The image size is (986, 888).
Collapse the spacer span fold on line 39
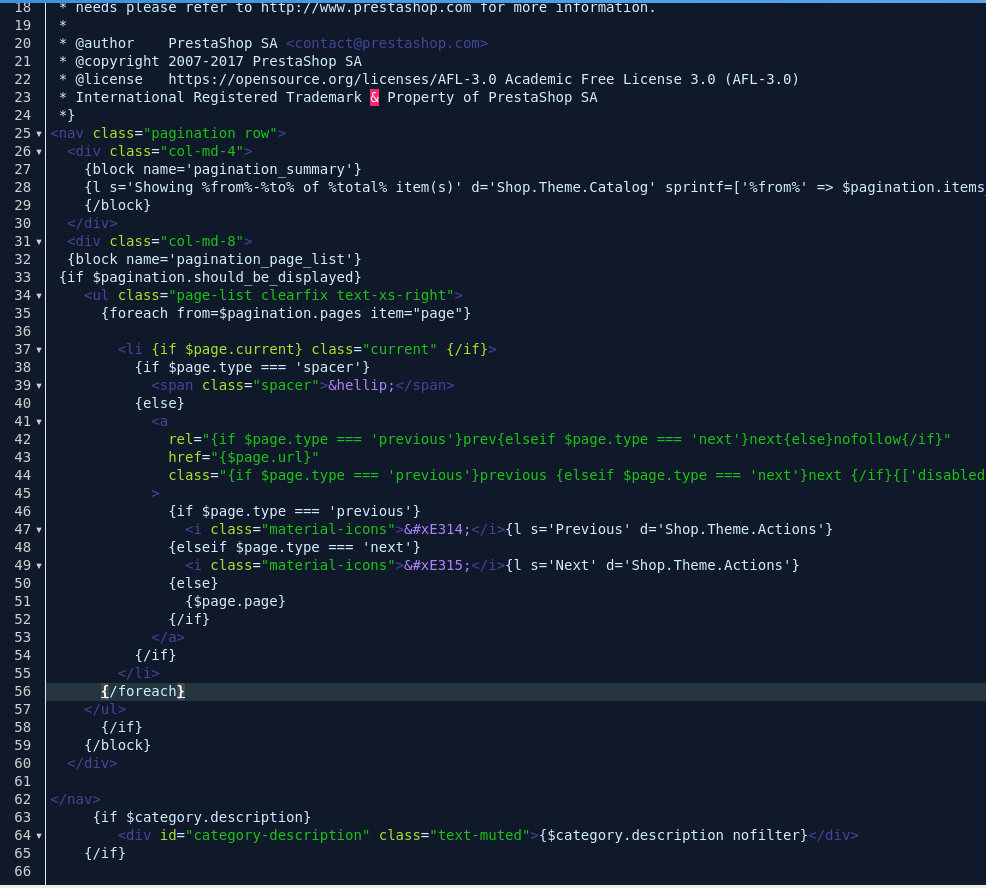tap(39, 386)
